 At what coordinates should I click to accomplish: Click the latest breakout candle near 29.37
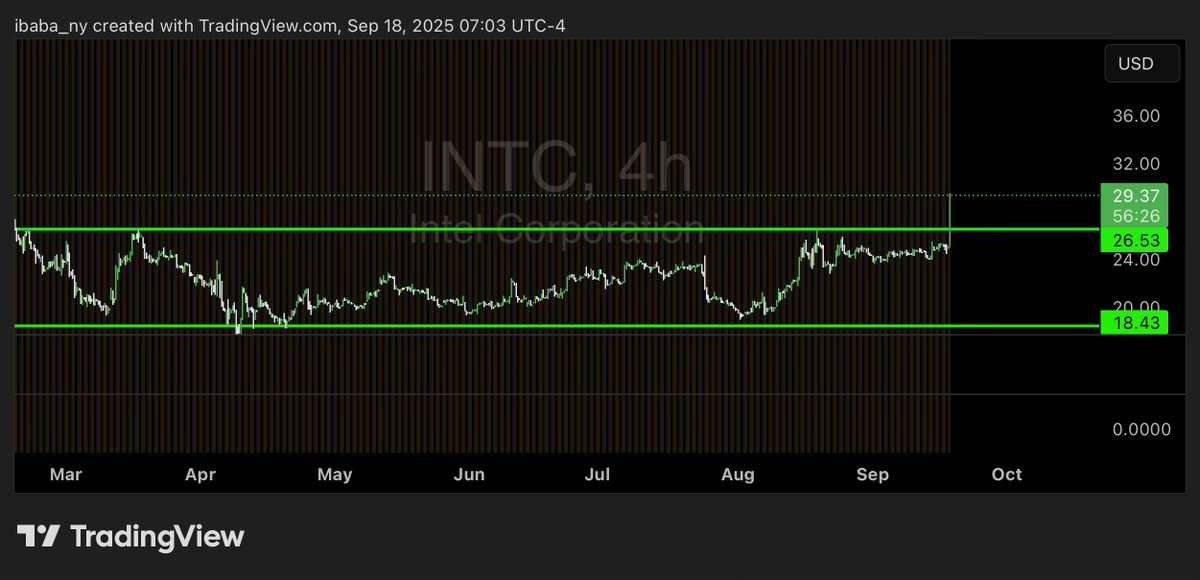[x=948, y=220]
